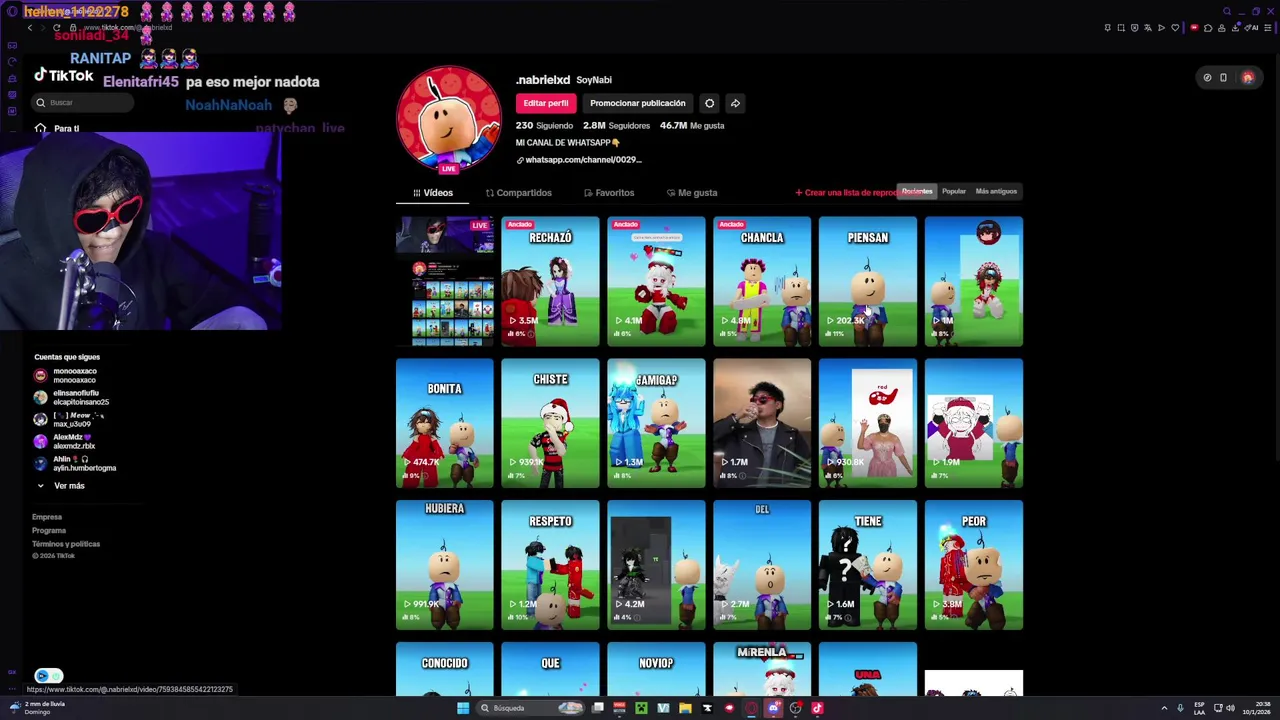1280x720 pixels.
Task: Select the Popular sort option
Action: [x=954, y=191]
